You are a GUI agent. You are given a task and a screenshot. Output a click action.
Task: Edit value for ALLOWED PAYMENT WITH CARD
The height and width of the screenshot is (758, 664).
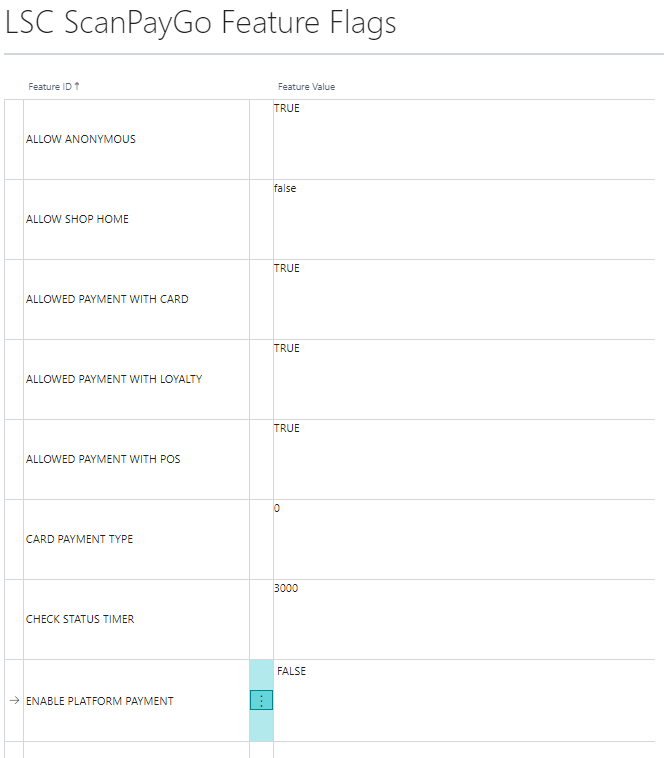(287, 268)
